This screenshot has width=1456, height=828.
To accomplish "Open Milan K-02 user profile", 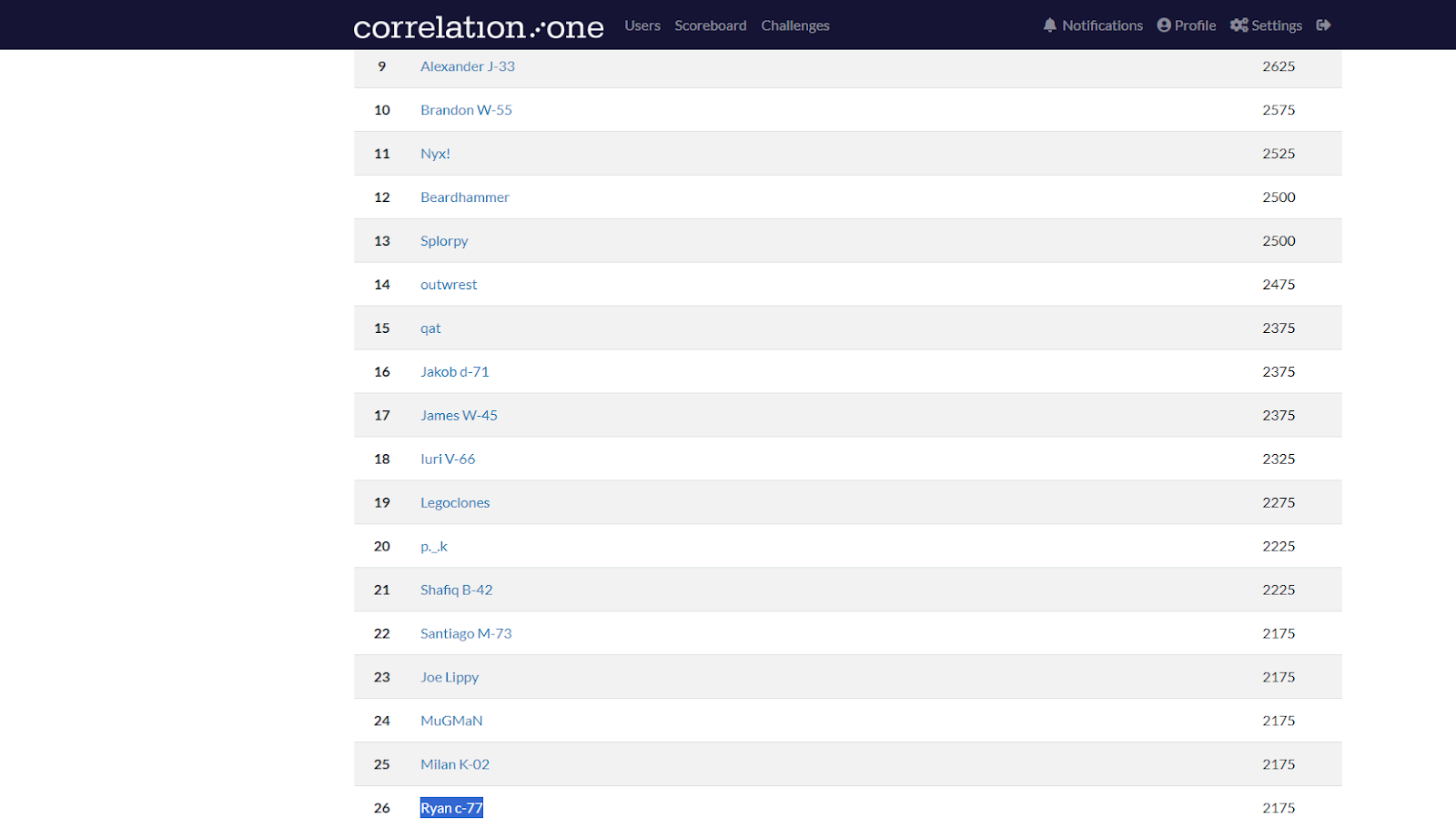I will [x=455, y=764].
